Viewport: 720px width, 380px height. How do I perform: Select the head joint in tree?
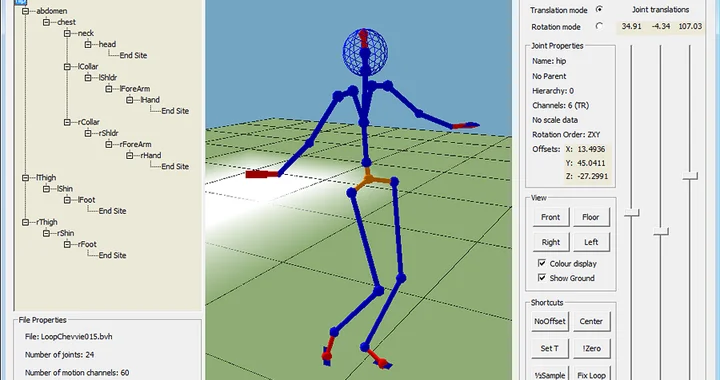pyautogui.click(x=107, y=44)
